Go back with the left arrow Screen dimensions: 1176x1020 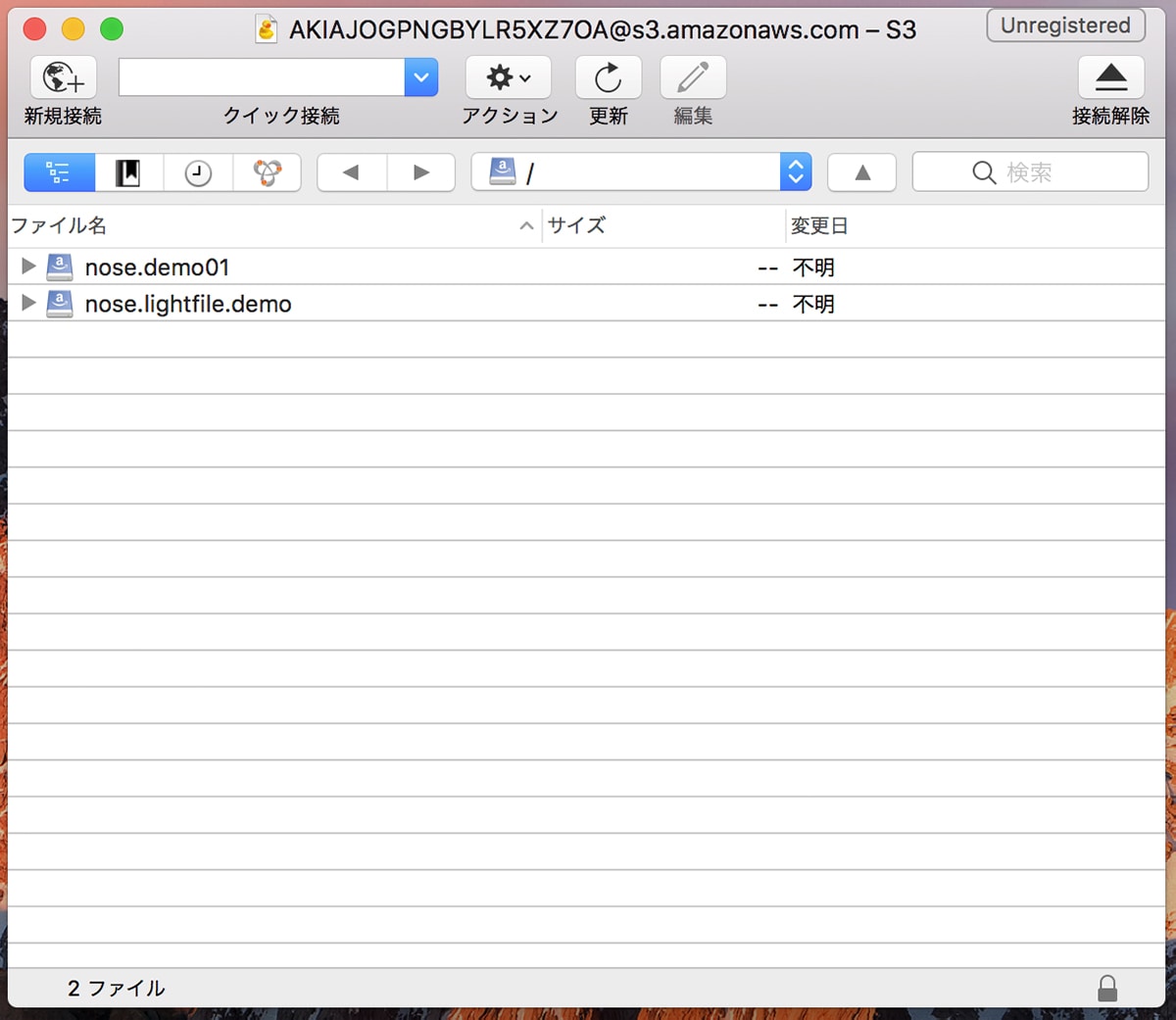[352, 172]
